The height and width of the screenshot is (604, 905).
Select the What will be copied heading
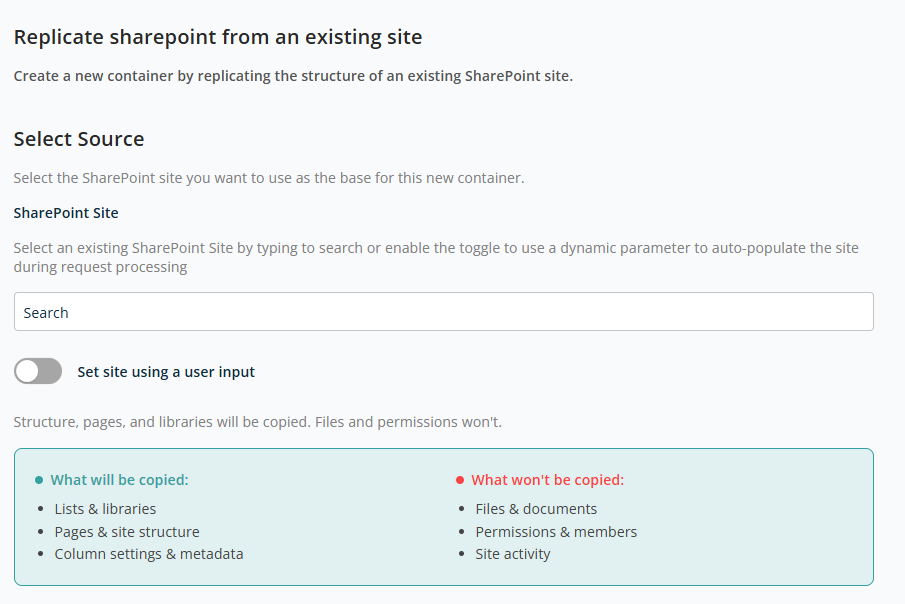(119, 480)
